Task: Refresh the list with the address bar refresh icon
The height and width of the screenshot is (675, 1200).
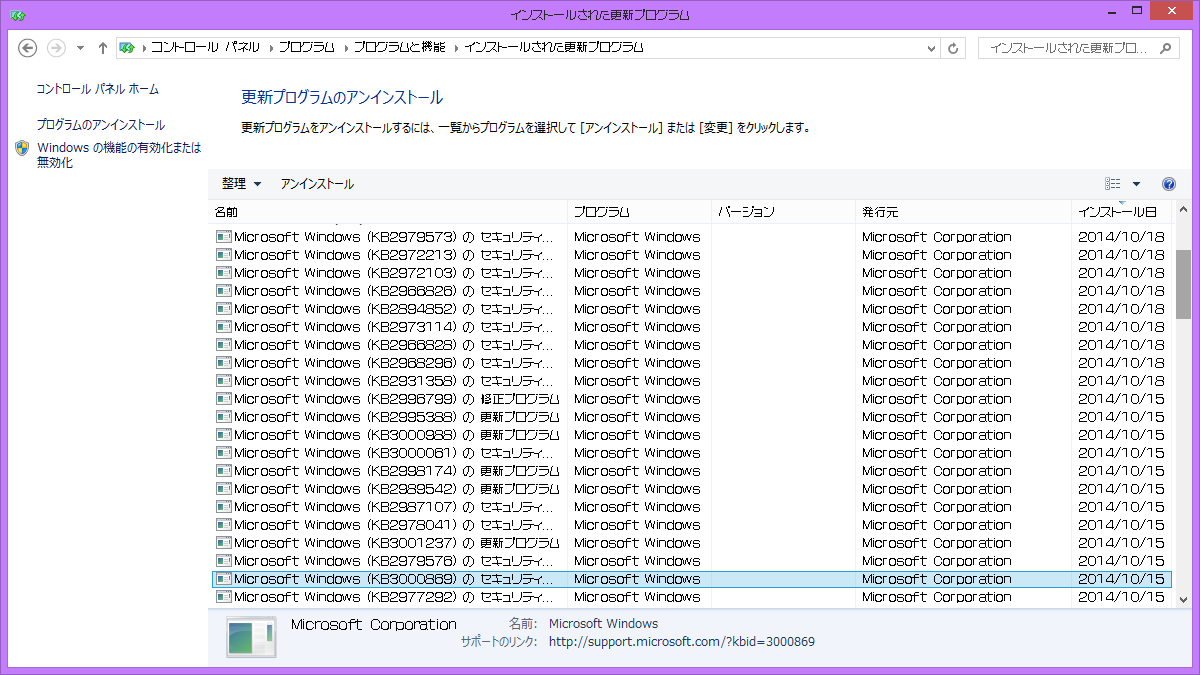Action: point(954,48)
